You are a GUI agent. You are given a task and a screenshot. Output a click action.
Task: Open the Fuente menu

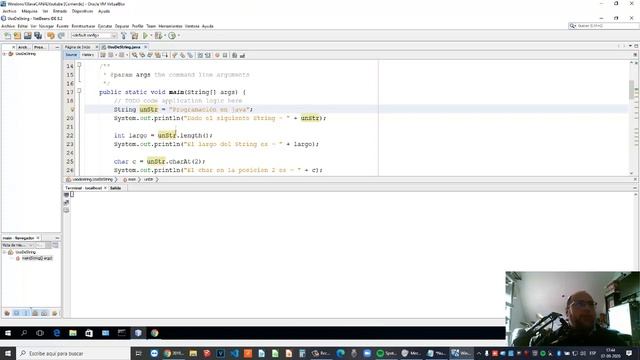point(62,26)
